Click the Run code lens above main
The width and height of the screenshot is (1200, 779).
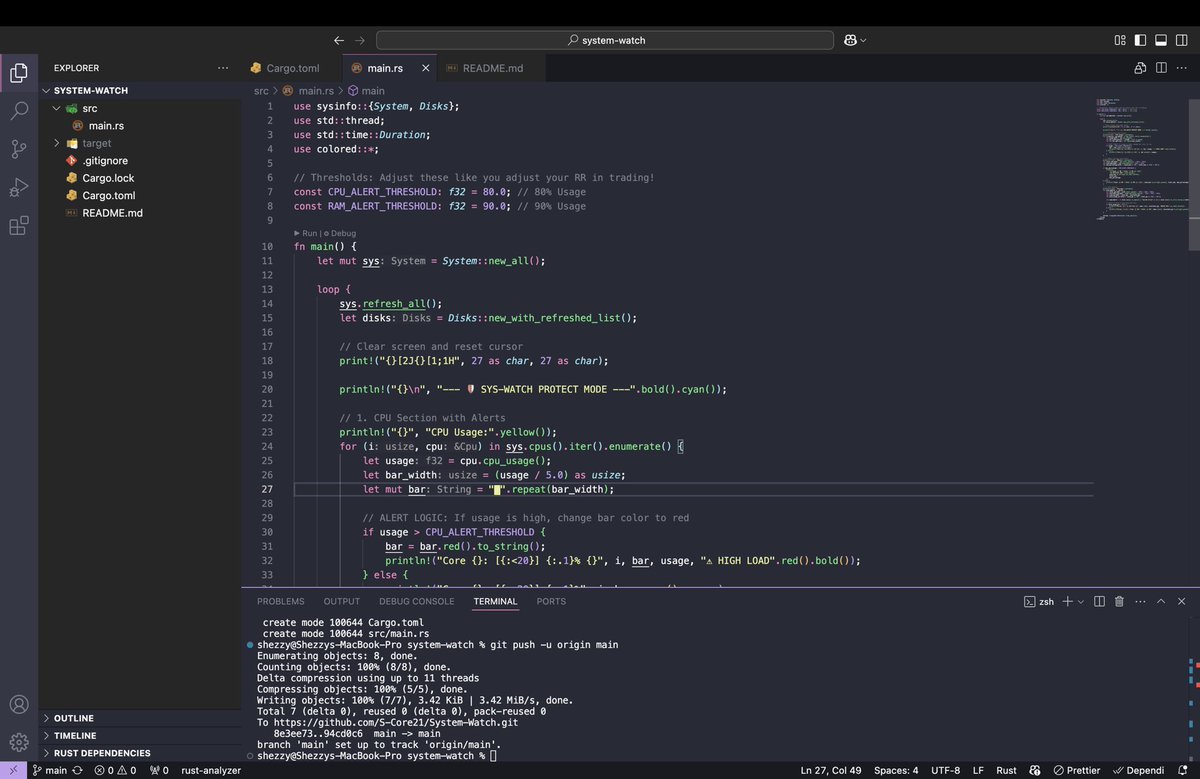click(x=306, y=233)
